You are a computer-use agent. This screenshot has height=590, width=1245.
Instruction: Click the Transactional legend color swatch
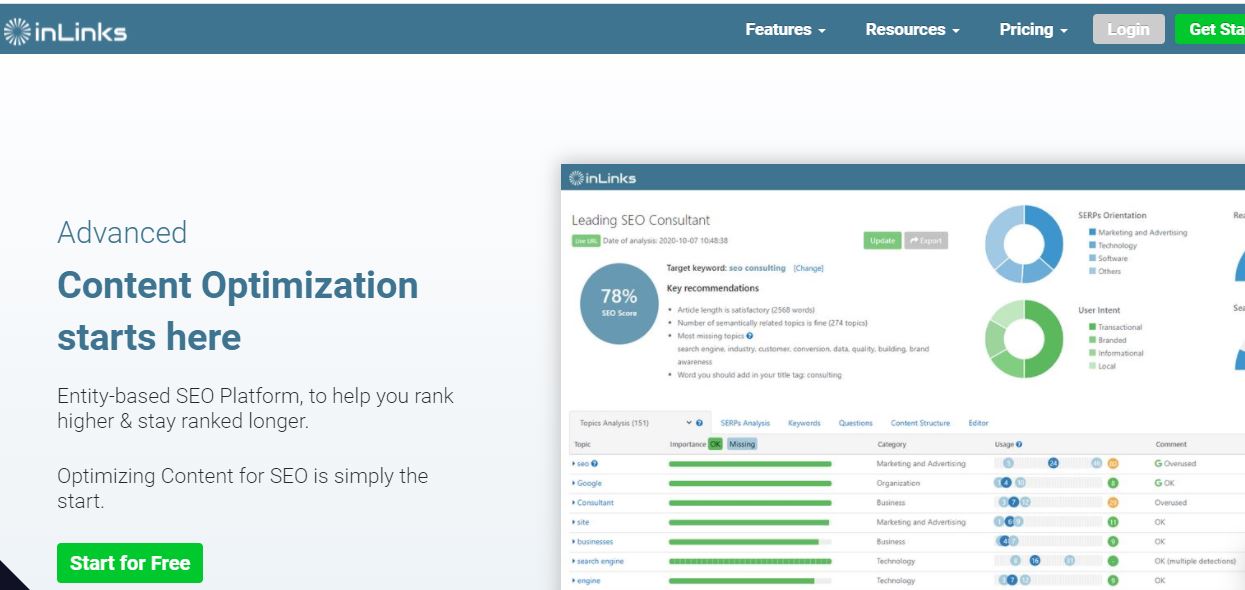[1092, 327]
